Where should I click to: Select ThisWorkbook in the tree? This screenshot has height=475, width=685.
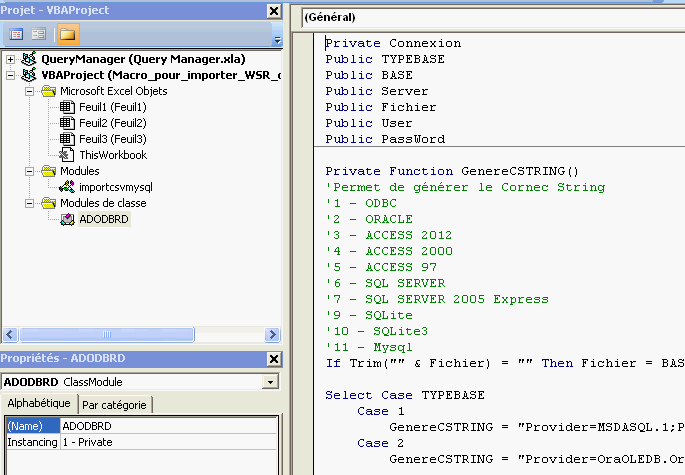click(x=113, y=155)
